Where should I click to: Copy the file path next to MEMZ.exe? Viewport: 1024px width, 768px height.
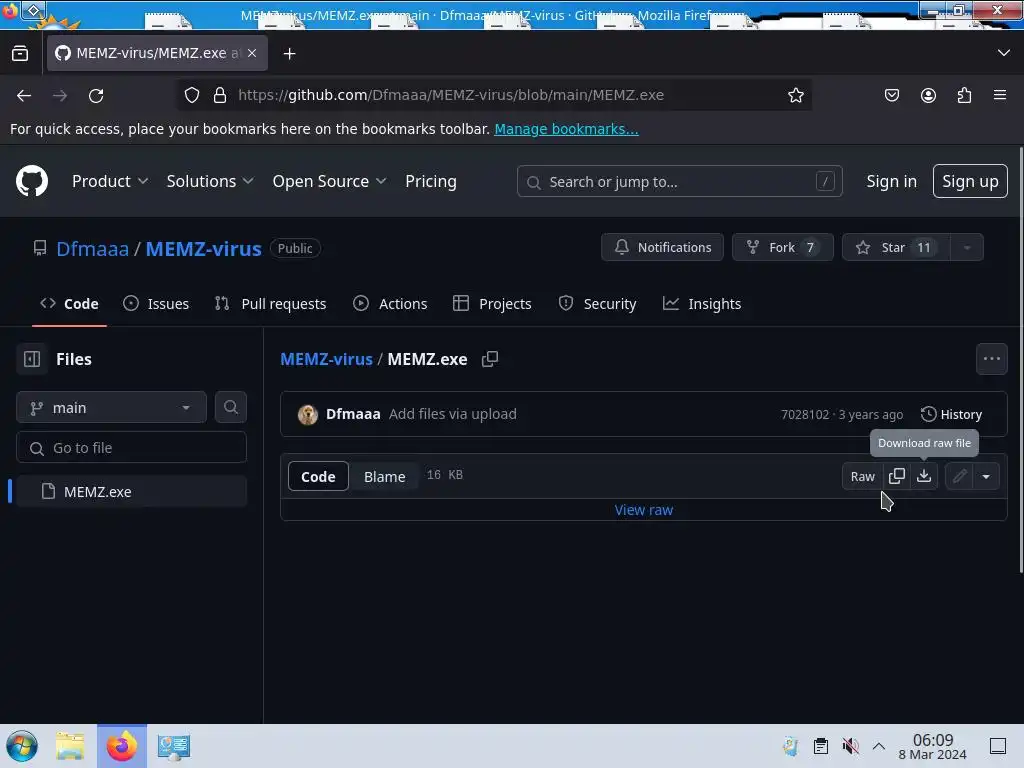click(x=490, y=359)
